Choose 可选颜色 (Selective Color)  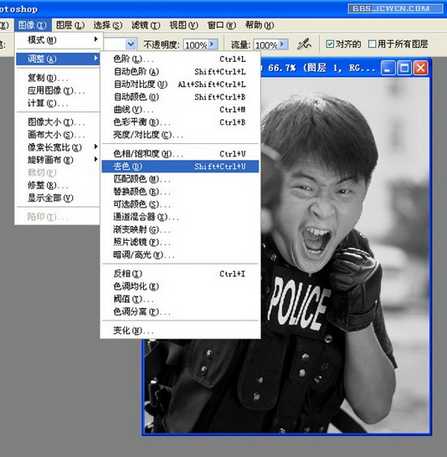(x=180, y=204)
